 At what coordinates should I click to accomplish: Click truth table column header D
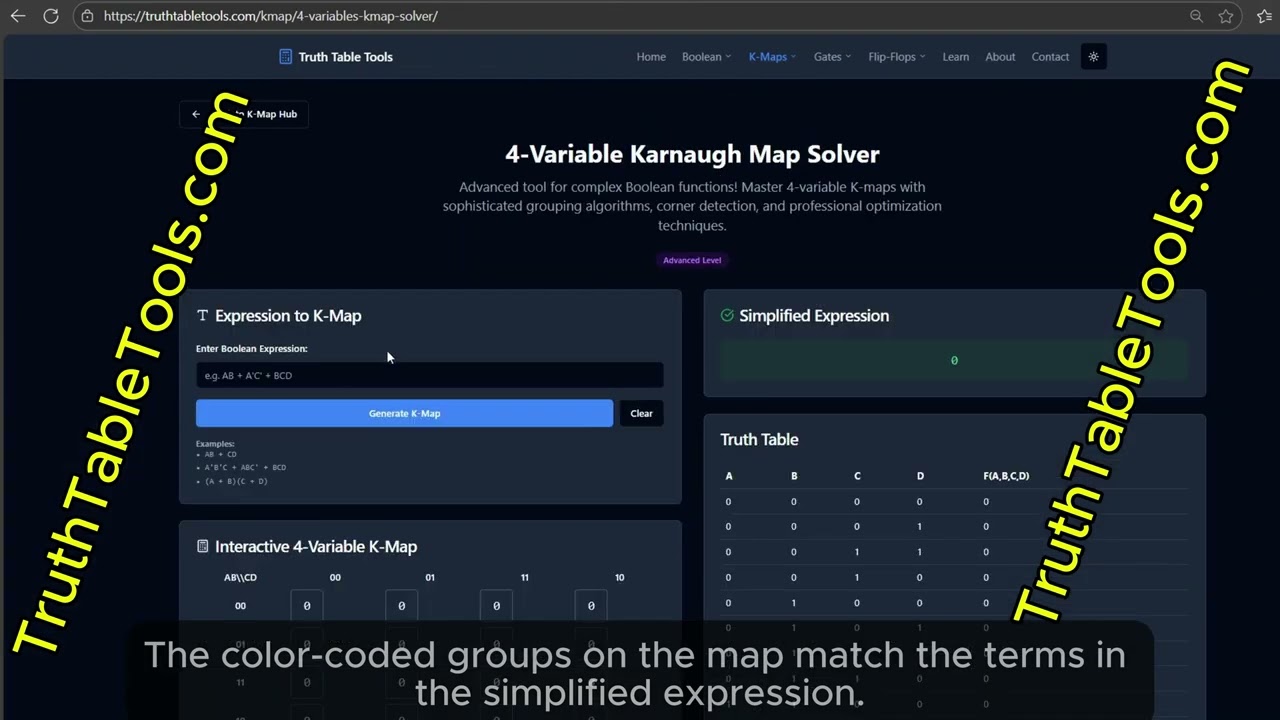point(920,476)
